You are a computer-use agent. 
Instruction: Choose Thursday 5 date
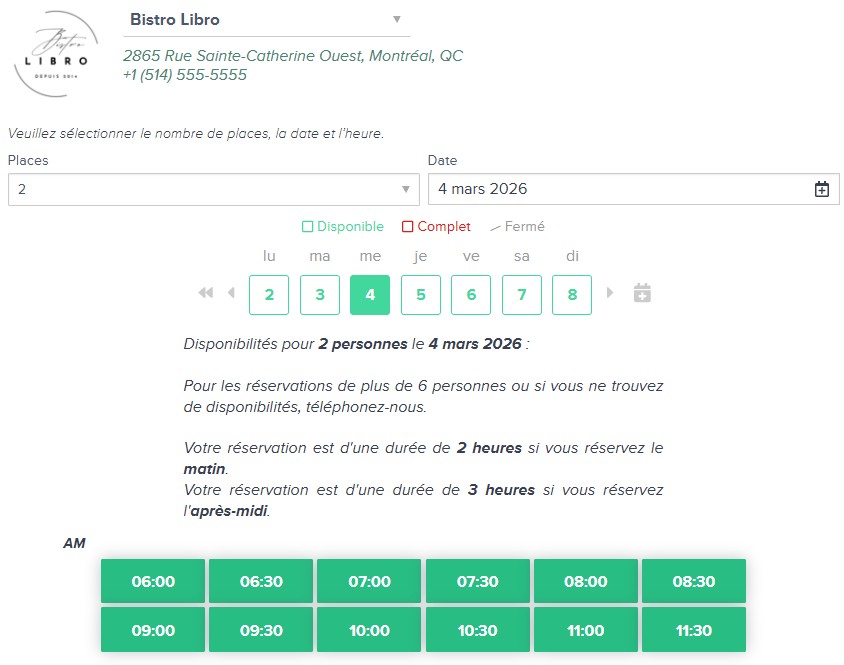point(420,295)
